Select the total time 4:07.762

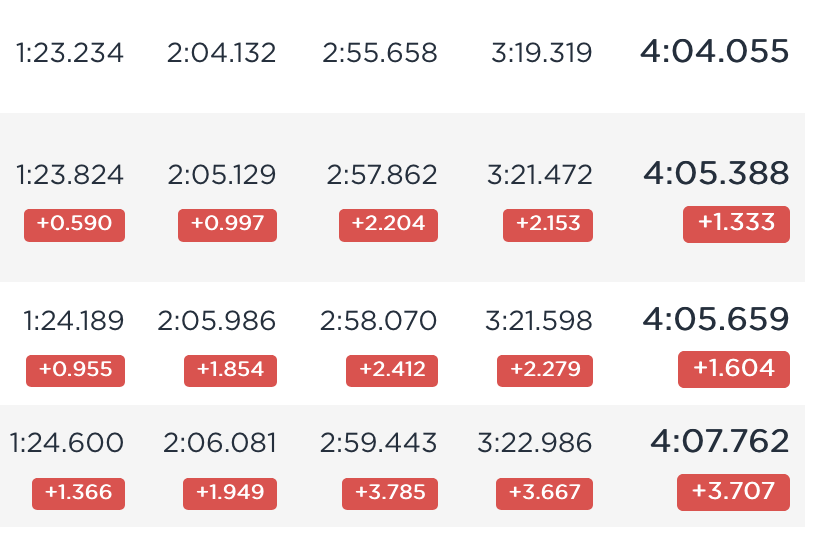click(x=720, y=441)
